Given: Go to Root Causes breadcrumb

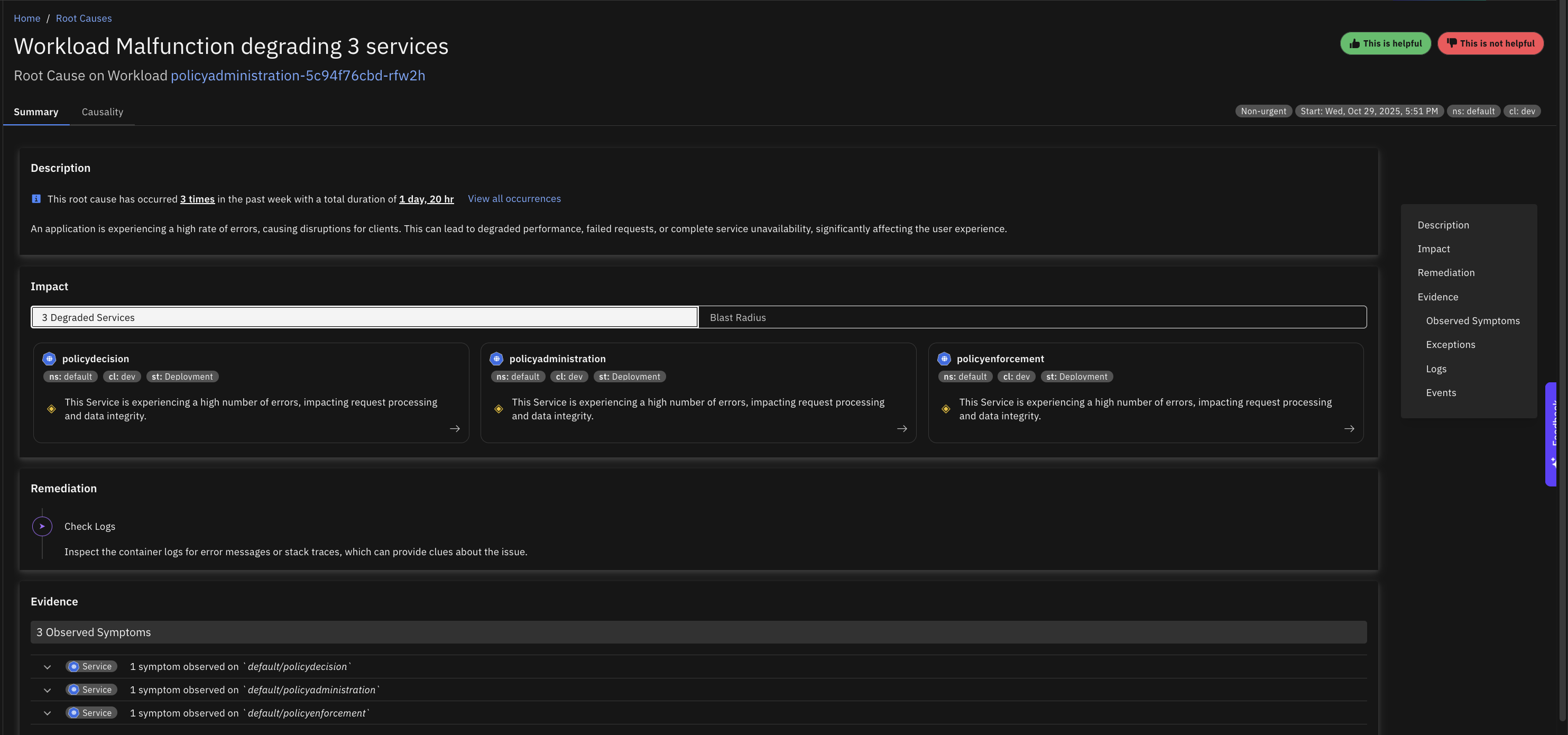Looking at the screenshot, I should click(84, 19).
